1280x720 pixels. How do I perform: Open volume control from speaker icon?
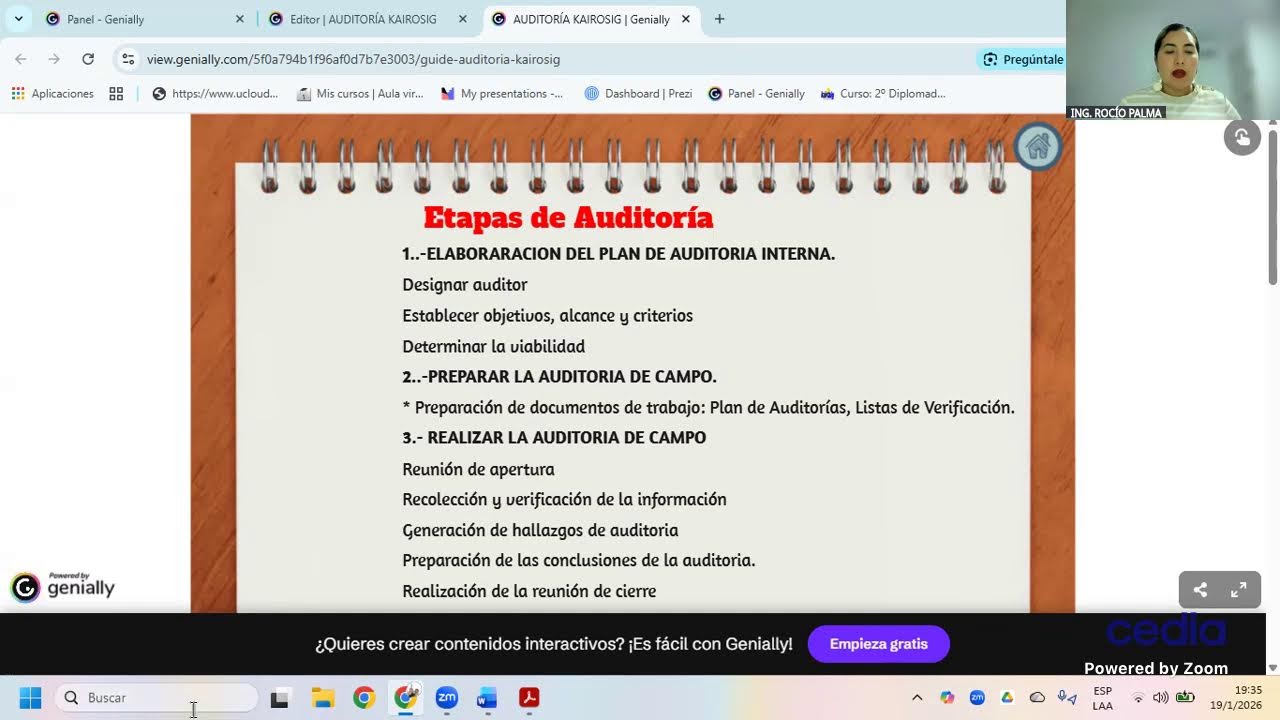pos(1161,697)
